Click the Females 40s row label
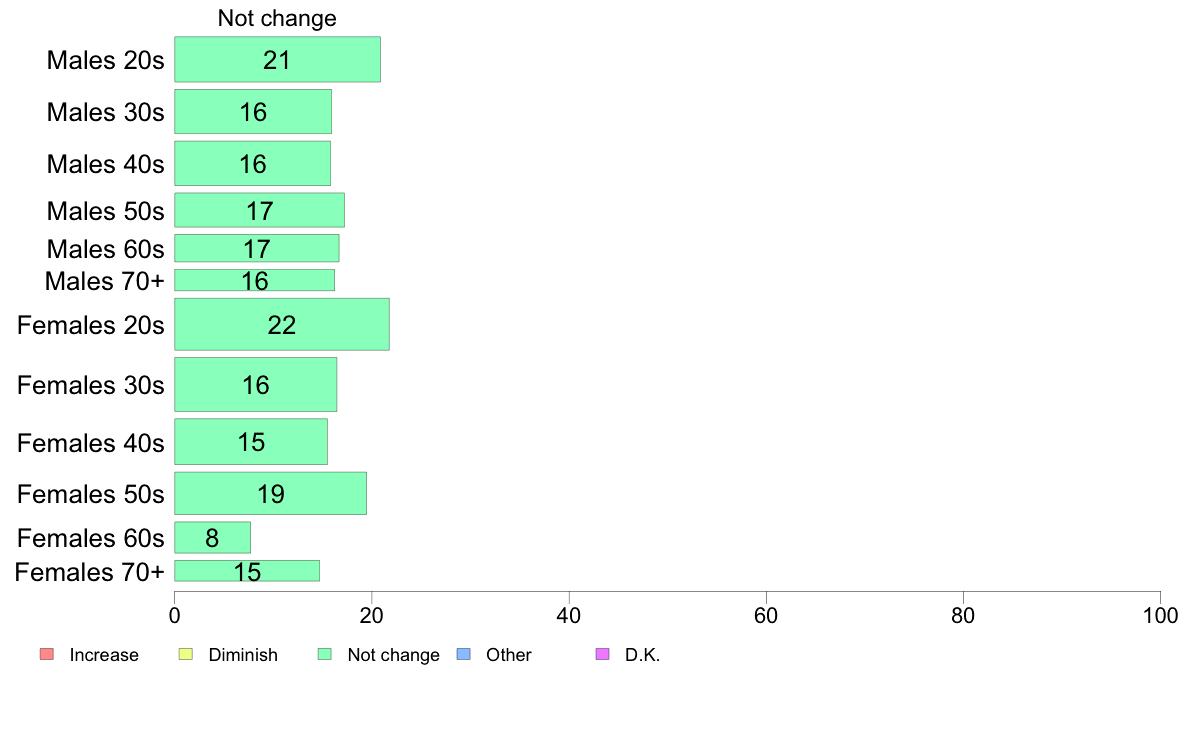Viewport: 1188px width, 736px height. pos(90,443)
